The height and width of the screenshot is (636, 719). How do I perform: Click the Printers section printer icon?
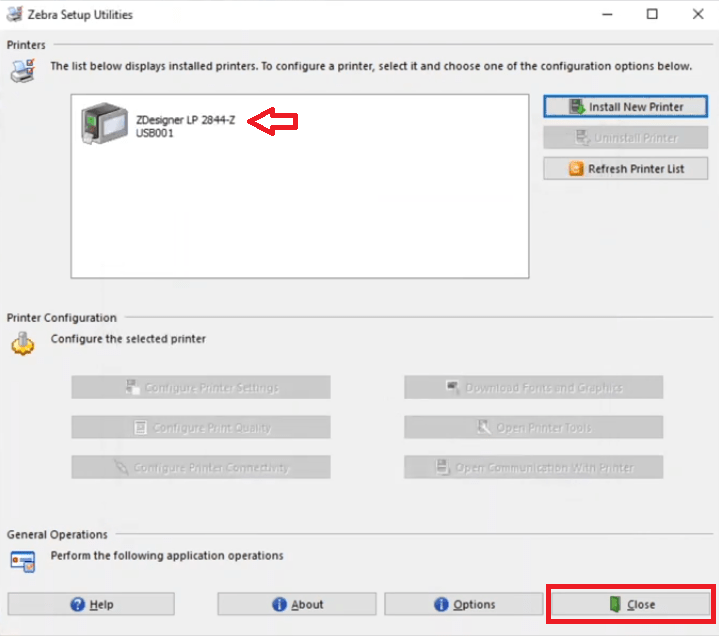(x=23, y=71)
